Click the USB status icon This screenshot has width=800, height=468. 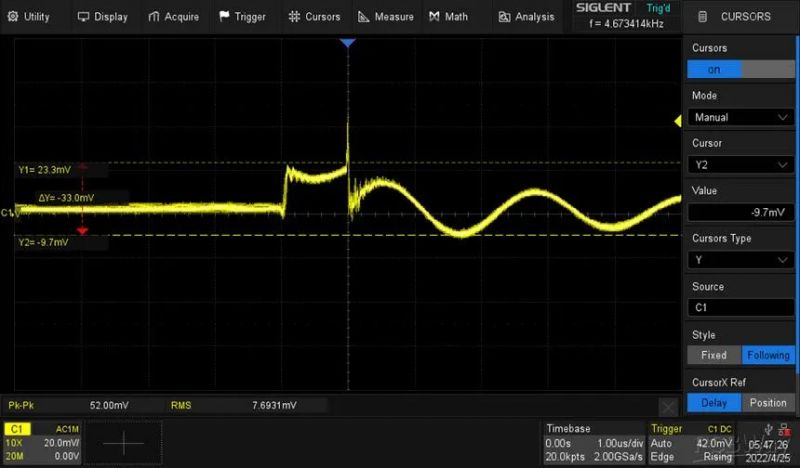[x=768, y=430]
